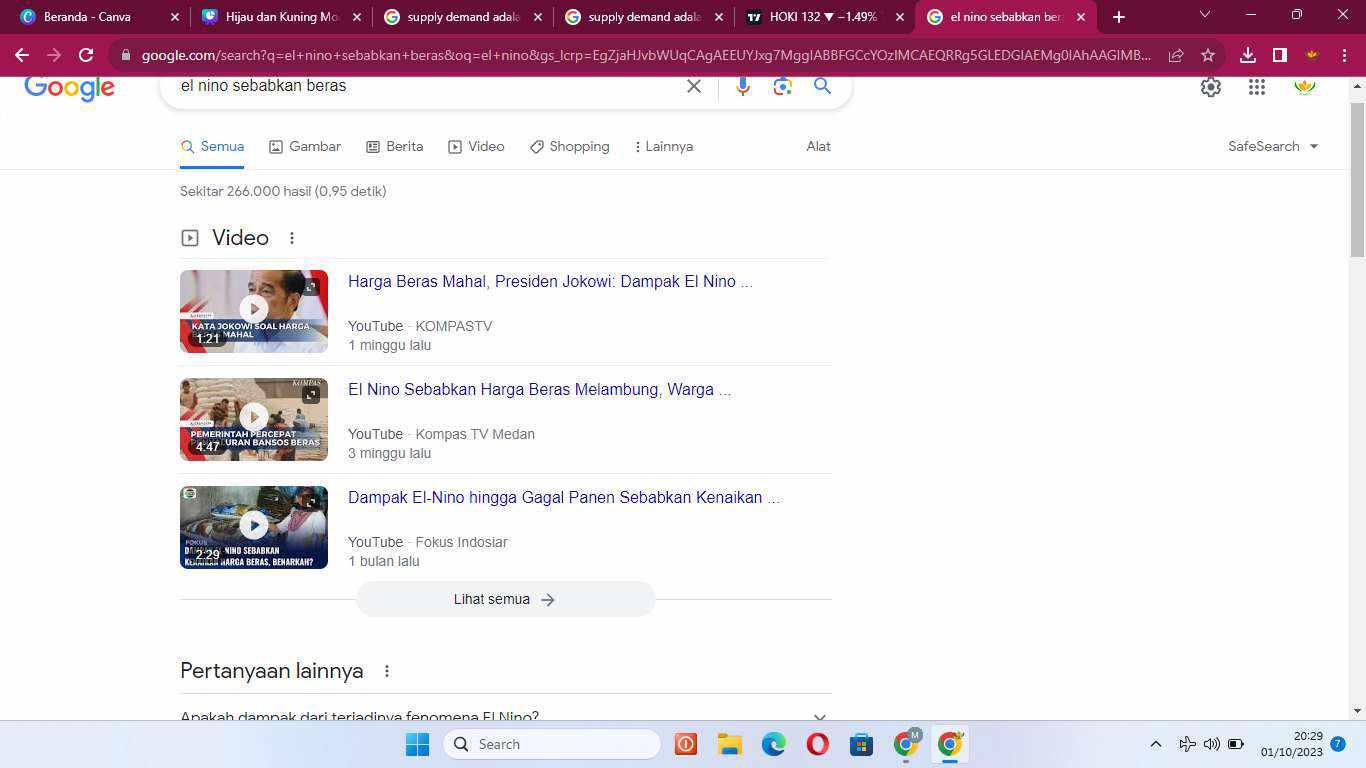The width and height of the screenshot is (1366, 768).
Task: Toggle the Chrome side panel
Action: click(x=1280, y=55)
